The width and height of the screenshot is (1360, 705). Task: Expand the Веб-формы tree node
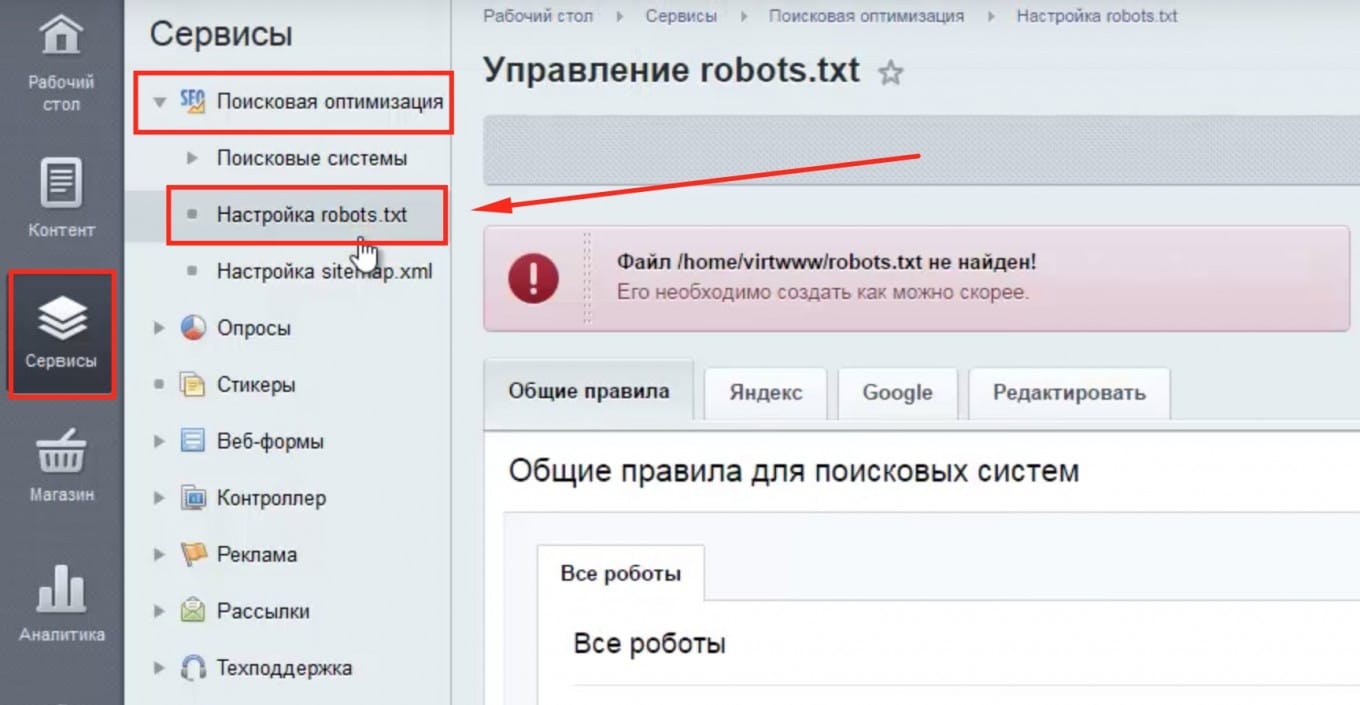[159, 442]
